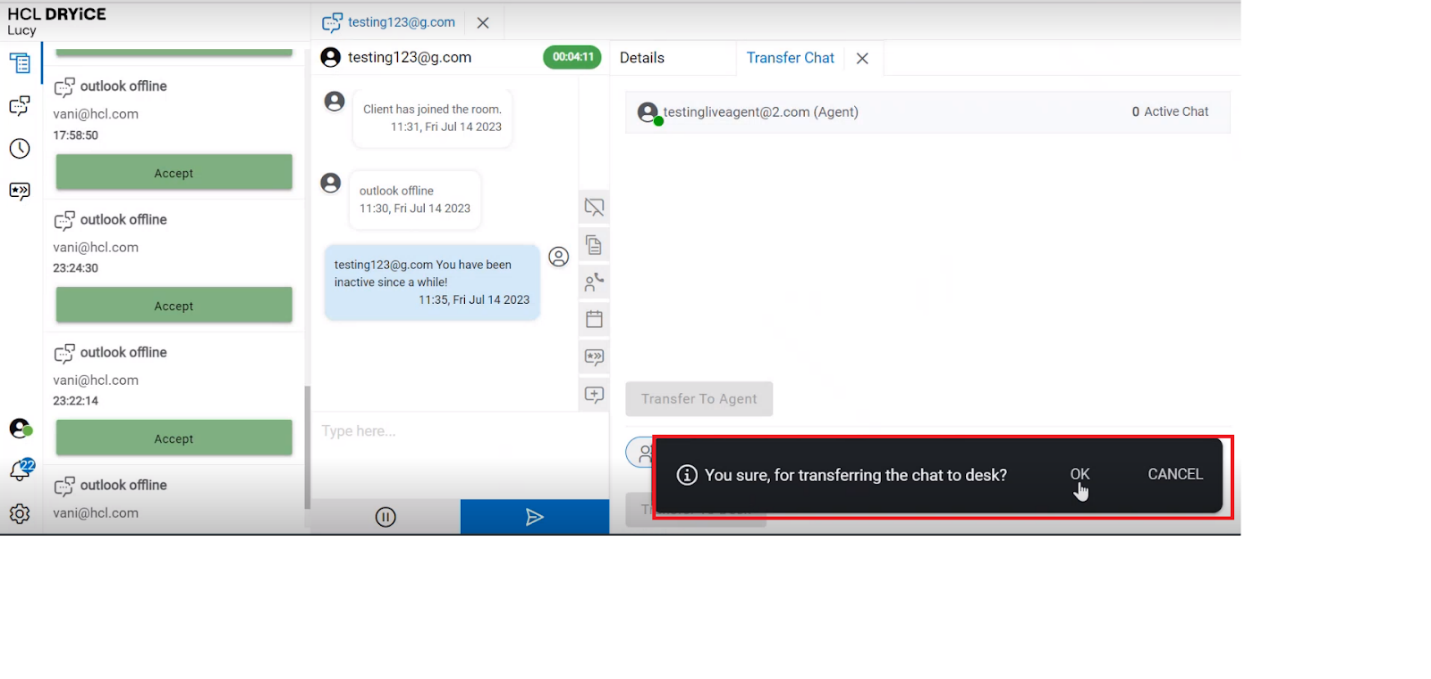Open canned responses icon in left sidebar
Viewport: 1431px width, 679px height.
pos(20,191)
